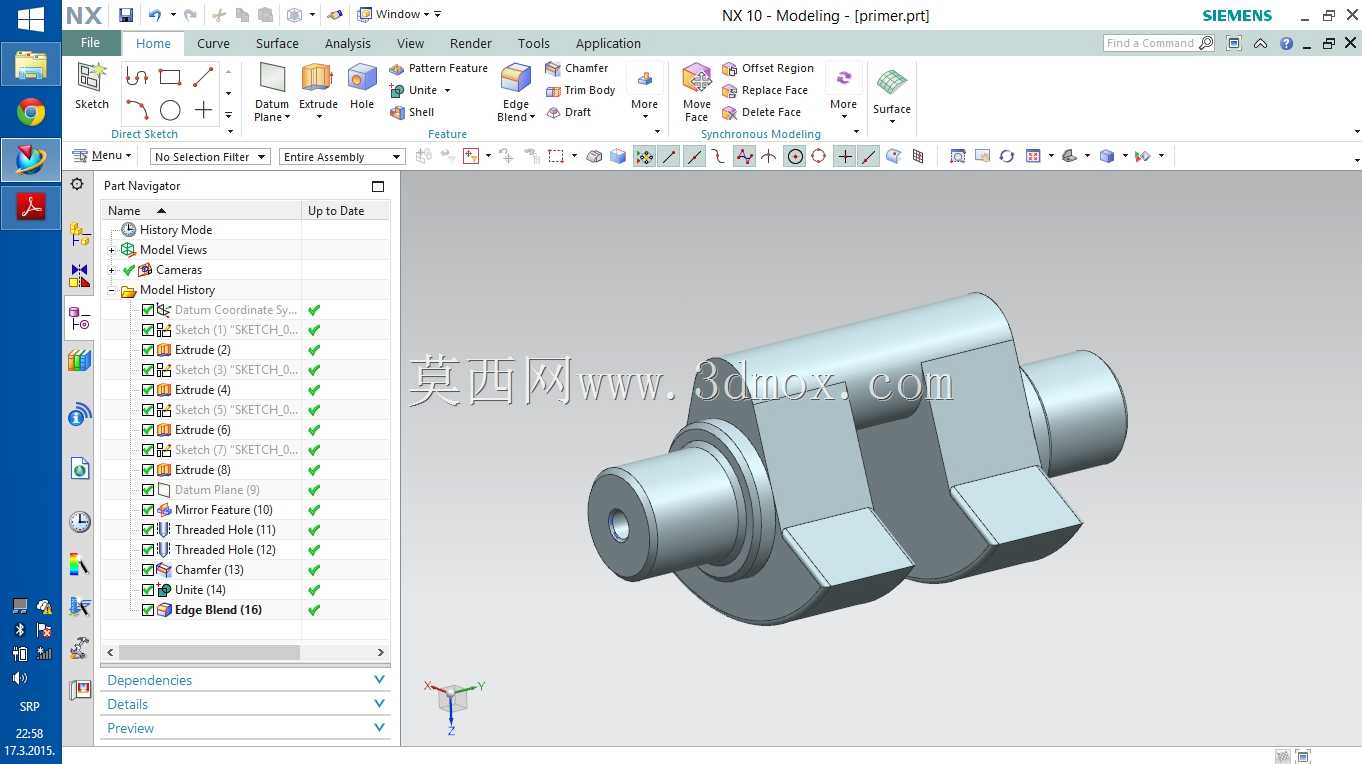Toggle the Edge Blend (16) checkbox
1362x764 pixels.
coord(148,610)
